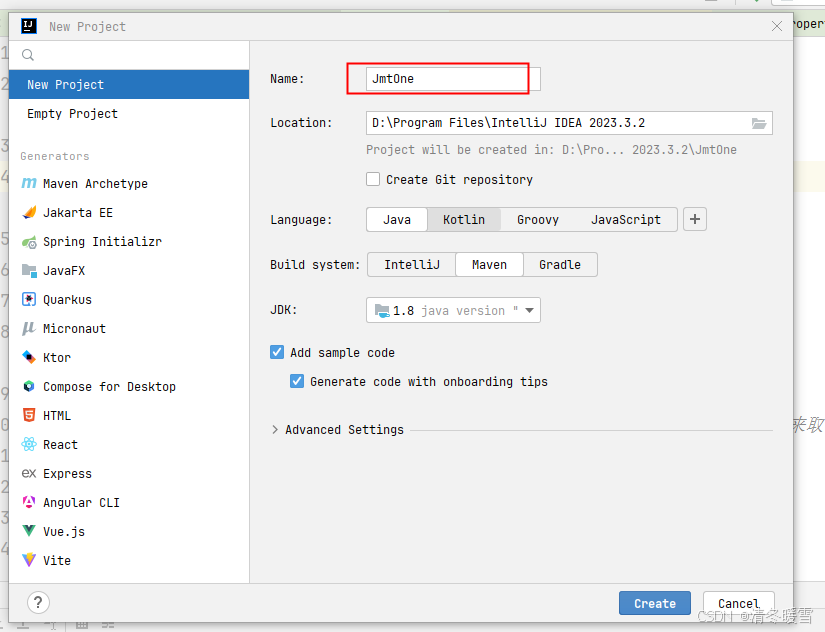825x632 pixels.
Task: Click the Create button
Action: (x=655, y=603)
